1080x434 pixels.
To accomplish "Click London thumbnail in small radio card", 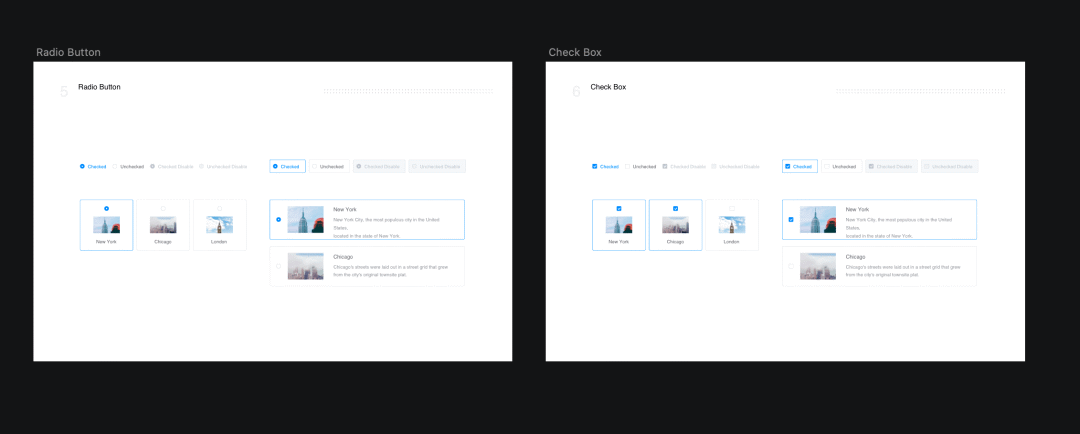I will [x=219, y=225].
